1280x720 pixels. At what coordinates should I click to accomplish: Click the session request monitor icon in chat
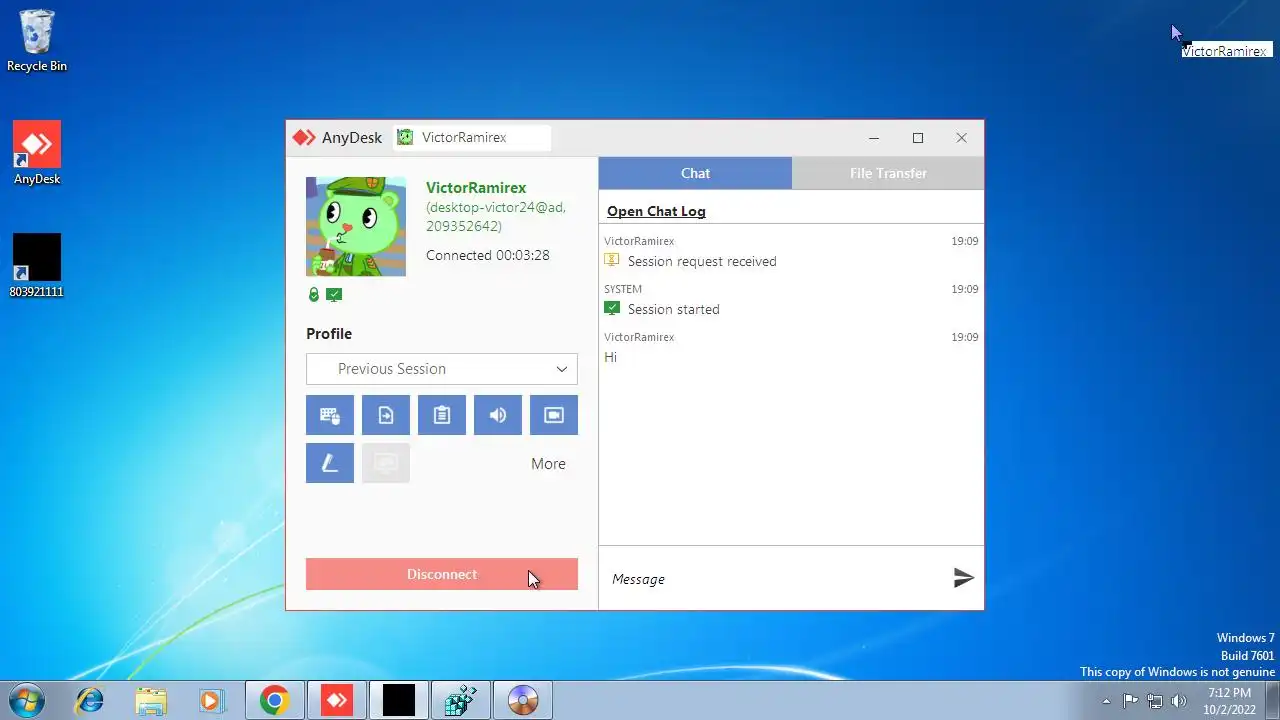[x=612, y=260]
